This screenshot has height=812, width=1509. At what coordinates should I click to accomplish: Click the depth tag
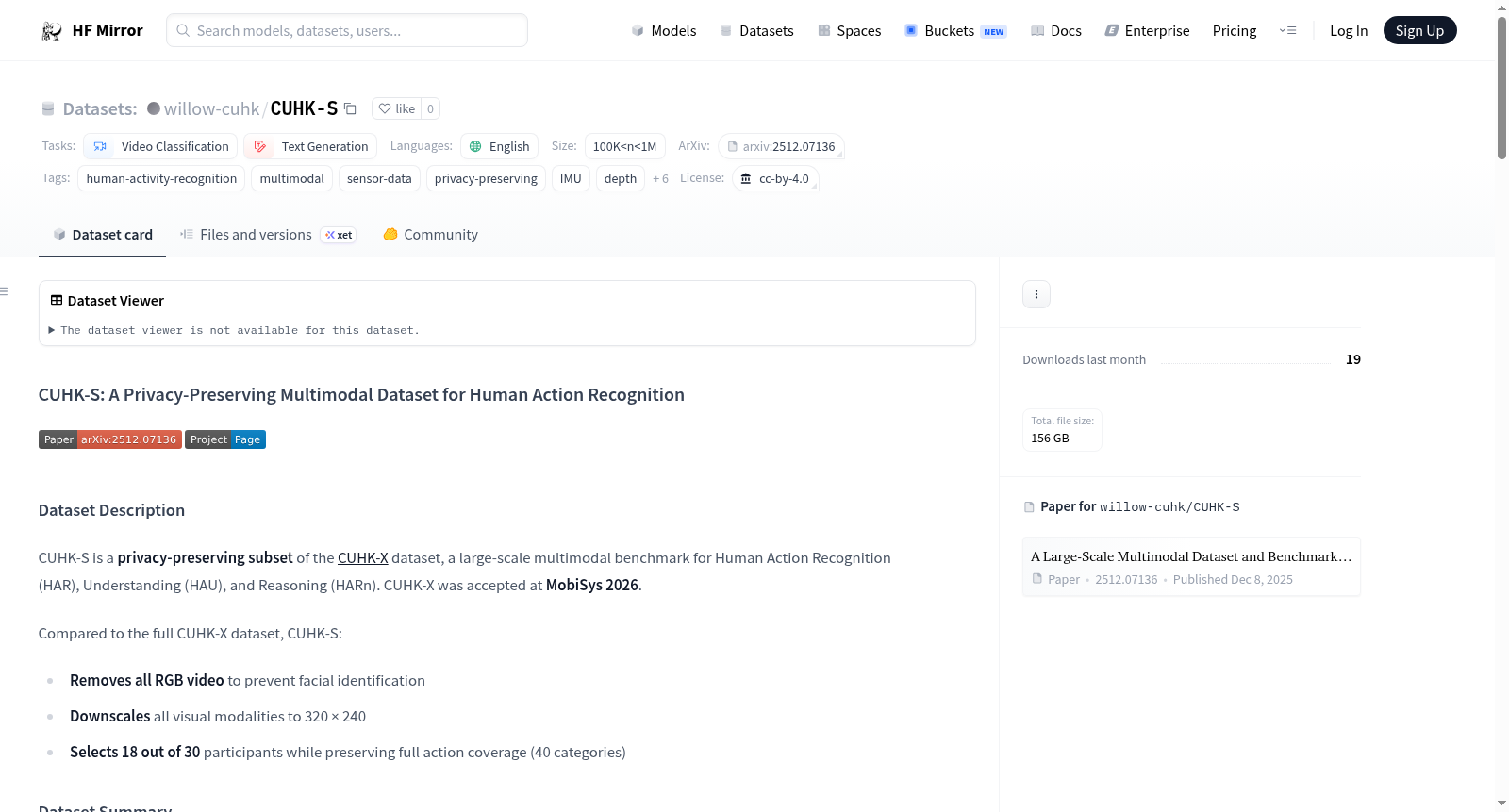point(621,178)
